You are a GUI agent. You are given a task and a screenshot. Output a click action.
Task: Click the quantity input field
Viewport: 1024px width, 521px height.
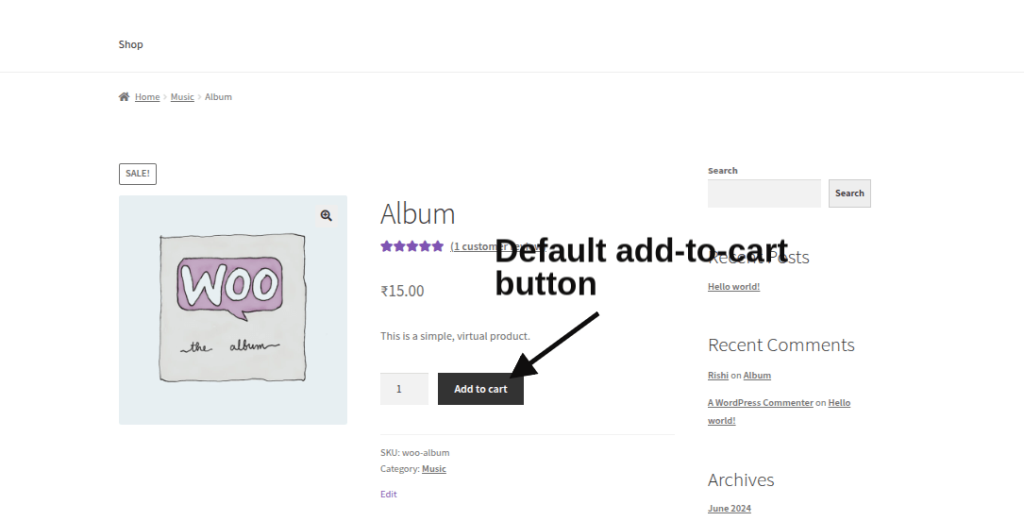tap(404, 389)
